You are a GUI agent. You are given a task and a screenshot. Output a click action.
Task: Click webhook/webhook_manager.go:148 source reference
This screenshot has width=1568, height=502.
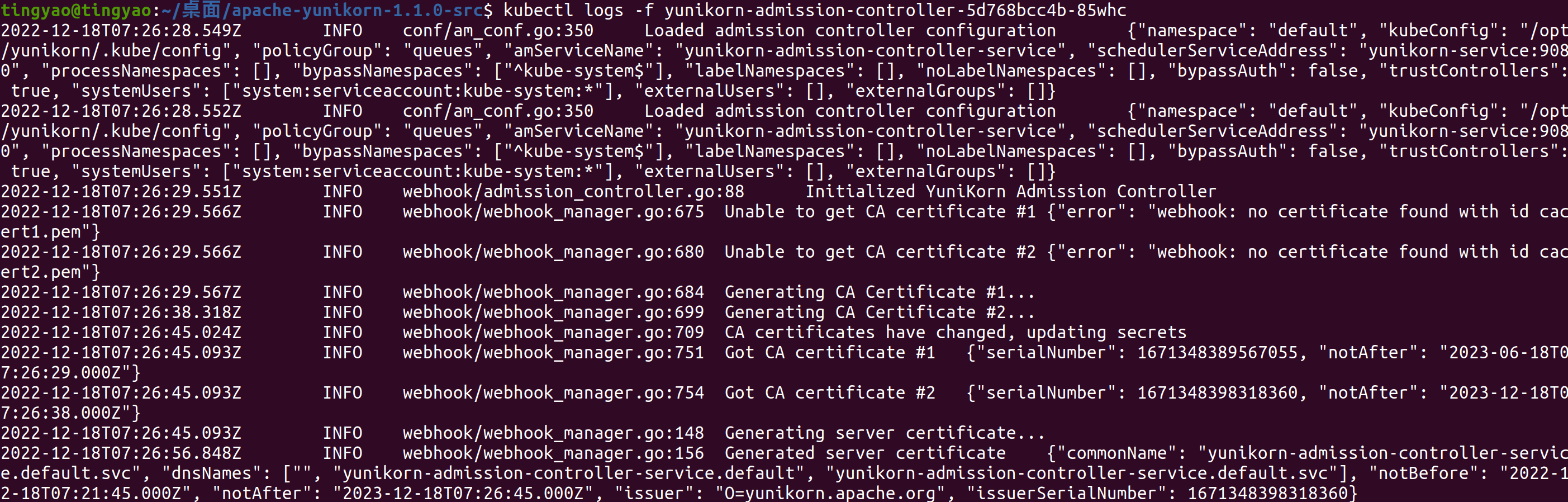(x=553, y=433)
